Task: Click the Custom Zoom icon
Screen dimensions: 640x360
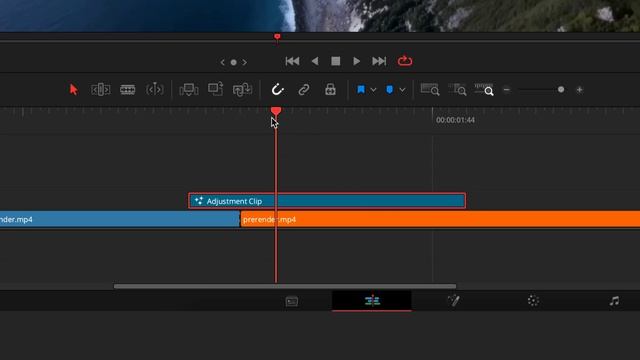Action: pos(484,89)
